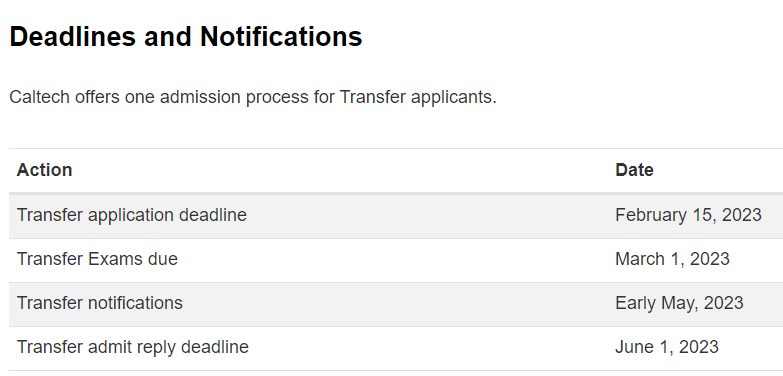Click the "Early May, 2023" date

tap(679, 303)
